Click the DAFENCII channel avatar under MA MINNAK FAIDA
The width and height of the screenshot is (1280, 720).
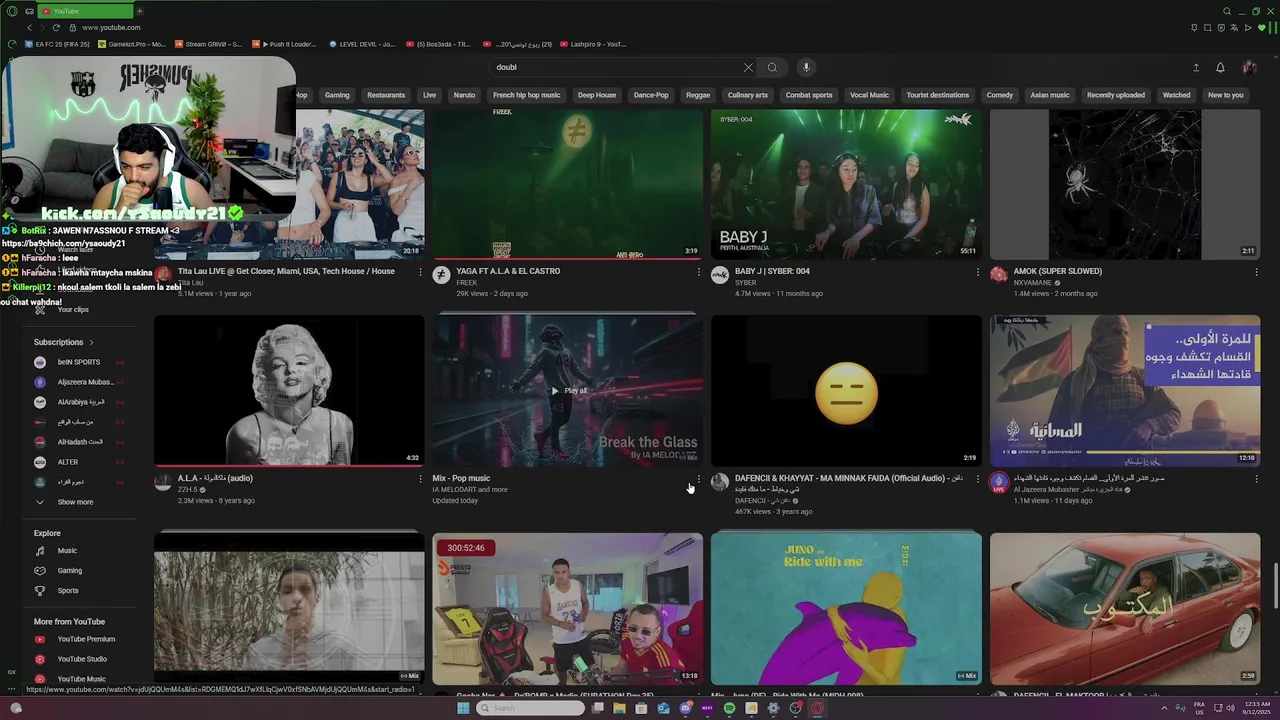[720, 482]
